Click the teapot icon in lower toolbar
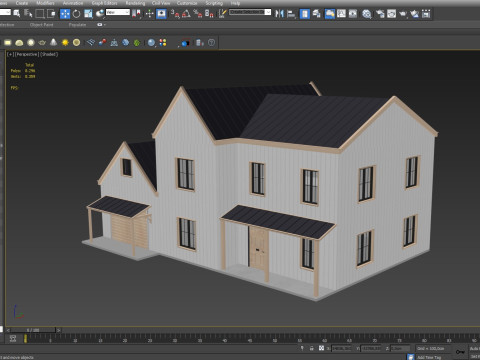 click(x=42, y=43)
